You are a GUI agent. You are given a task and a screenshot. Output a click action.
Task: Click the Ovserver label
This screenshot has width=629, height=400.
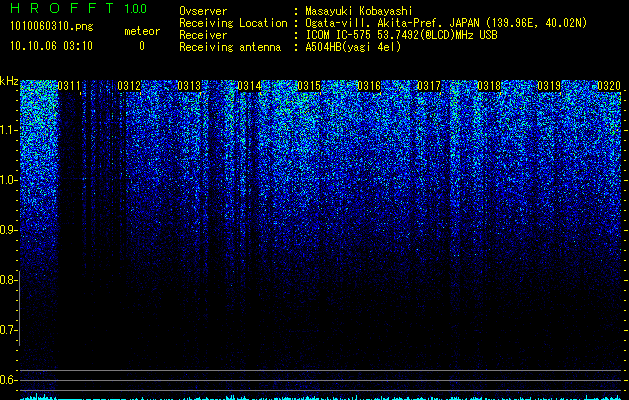pyautogui.click(x=203, y=11)
